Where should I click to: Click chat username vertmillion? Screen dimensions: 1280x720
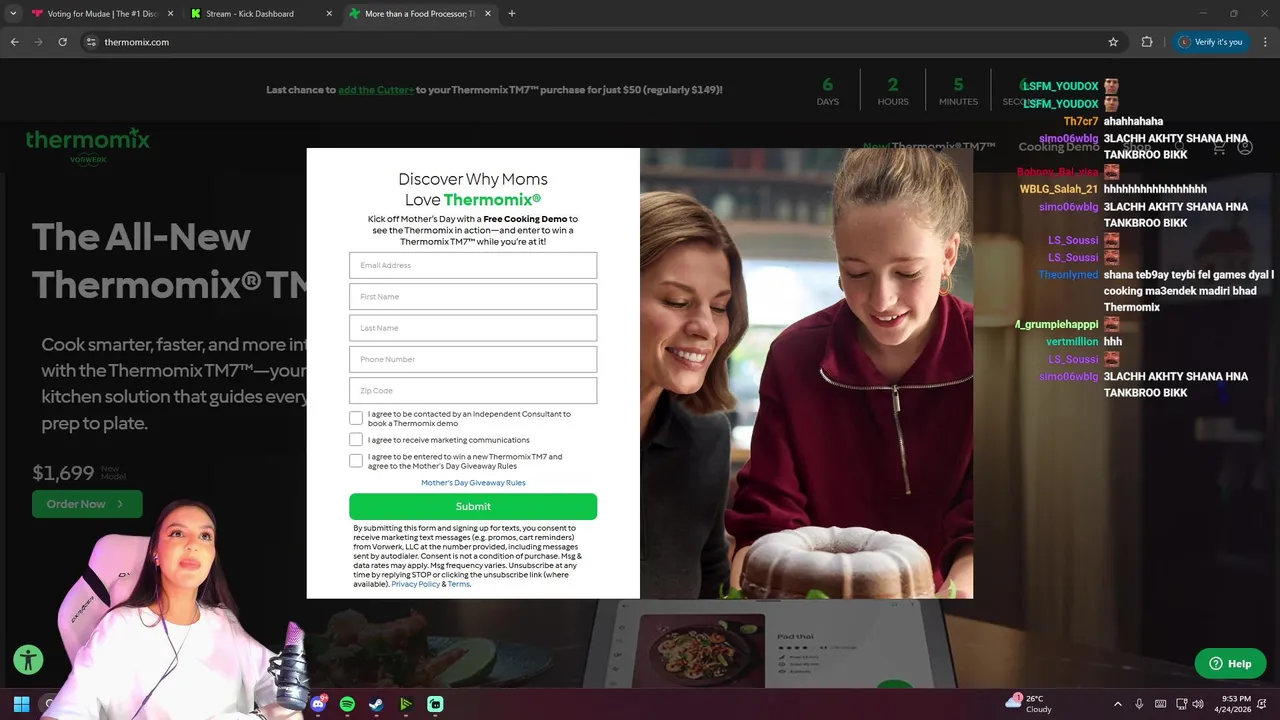1072,342
